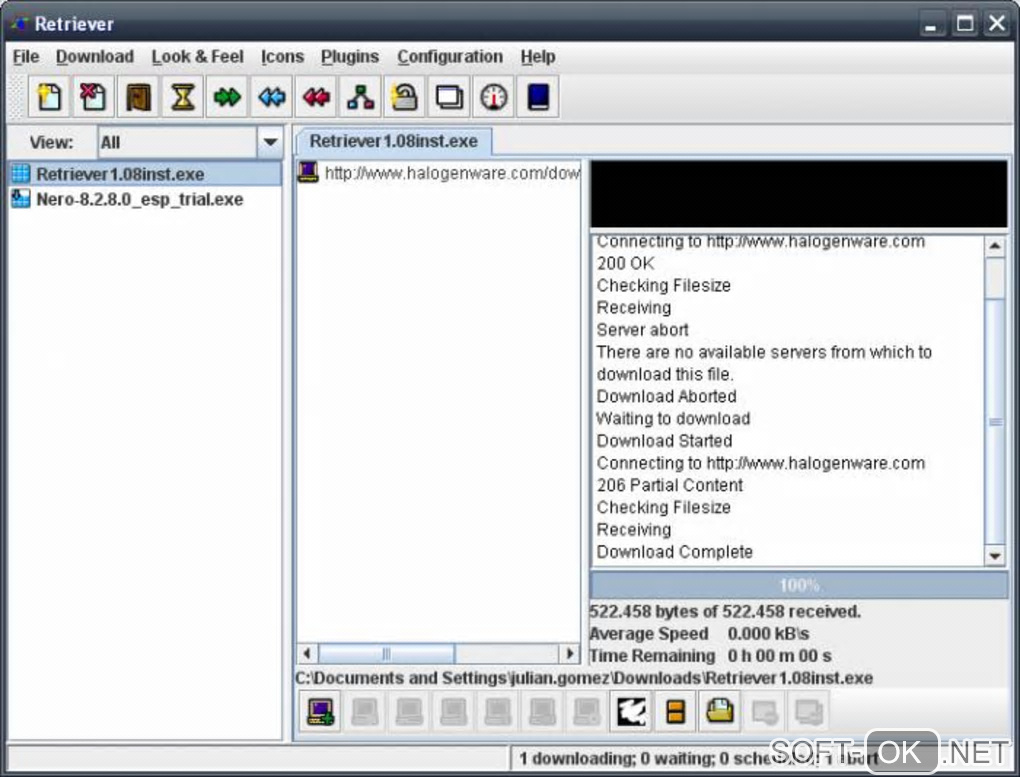Select the halogenware.com URL entry
This screenshot has width=1020, height=777.
click(438, 173)
